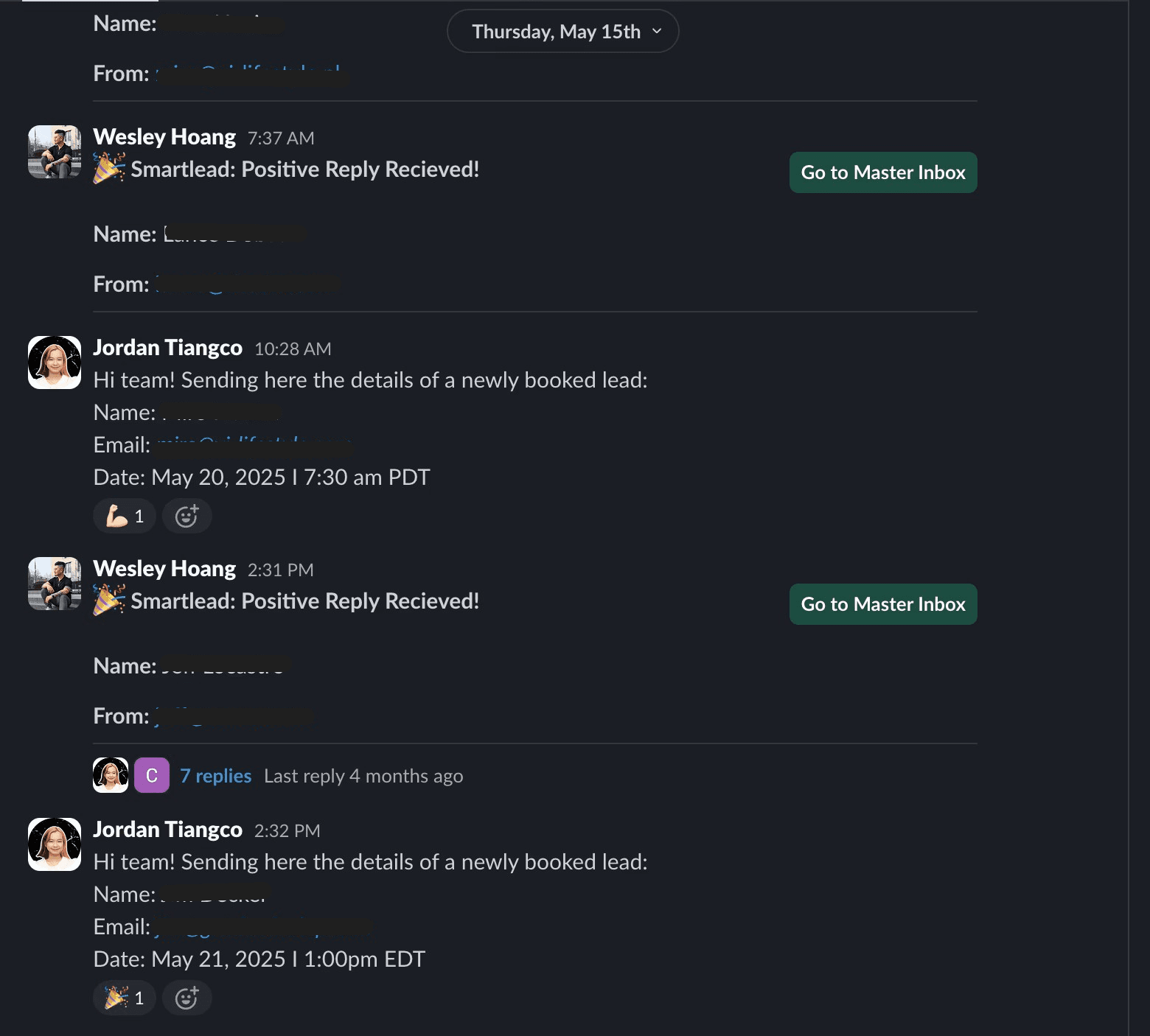Click the 10:28 AM message timestamp
1150x1036 pixels.
293,349
